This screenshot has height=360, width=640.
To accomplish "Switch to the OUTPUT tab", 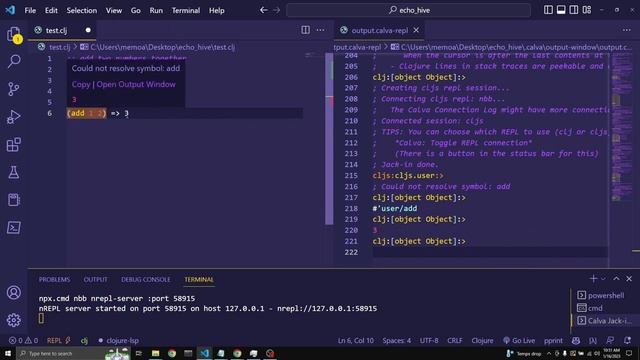I will [x=96, y=280].
